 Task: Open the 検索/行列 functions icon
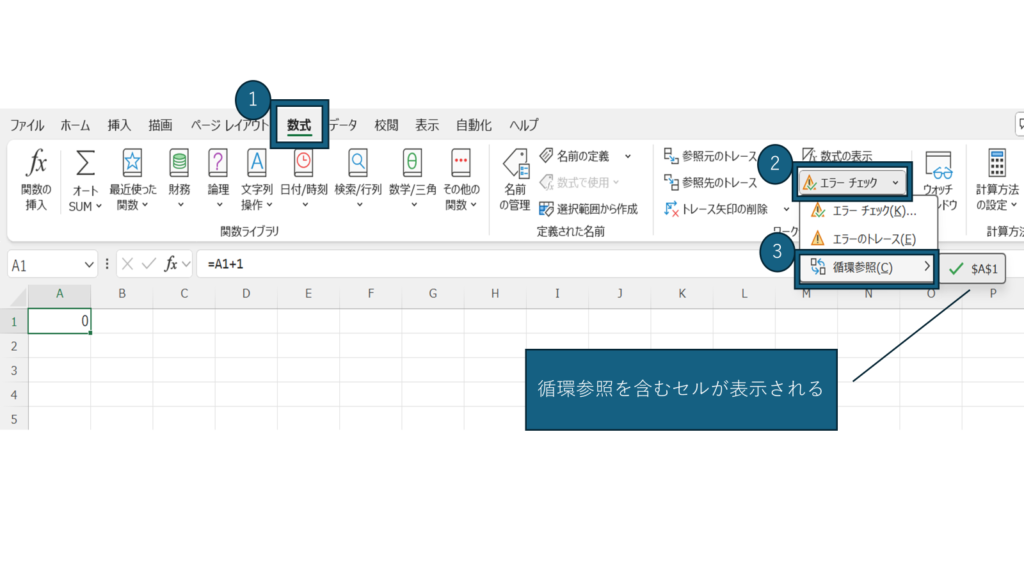tap(357, 163)
